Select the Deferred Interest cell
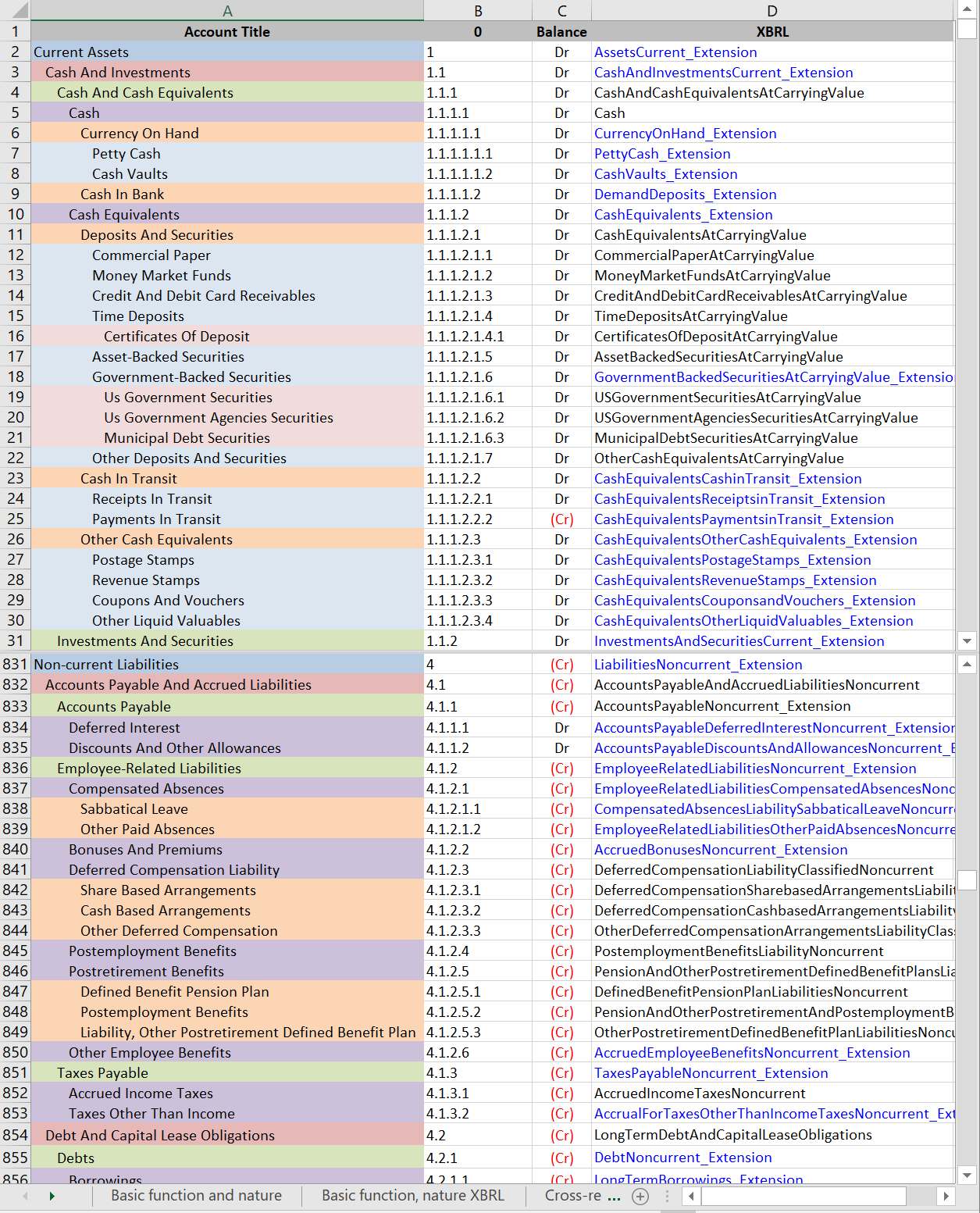Image resolution: width=980 pixels, height=1213 pixels. tap(227, 727)
